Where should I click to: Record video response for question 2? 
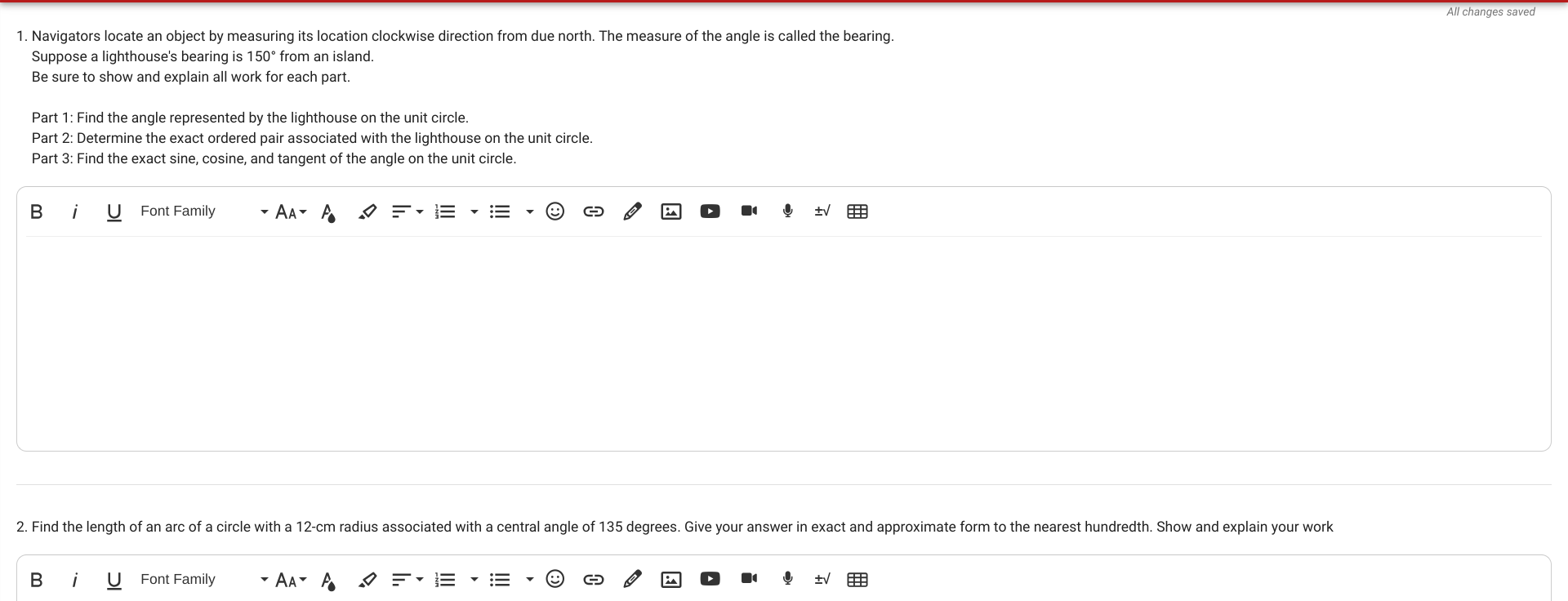[x=749, y=579]
